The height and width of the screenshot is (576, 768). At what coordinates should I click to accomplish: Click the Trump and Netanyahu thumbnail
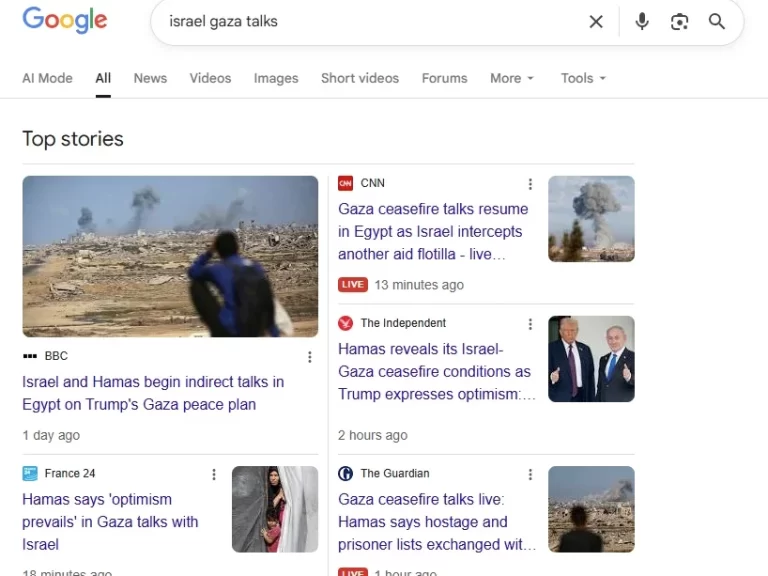591,359
